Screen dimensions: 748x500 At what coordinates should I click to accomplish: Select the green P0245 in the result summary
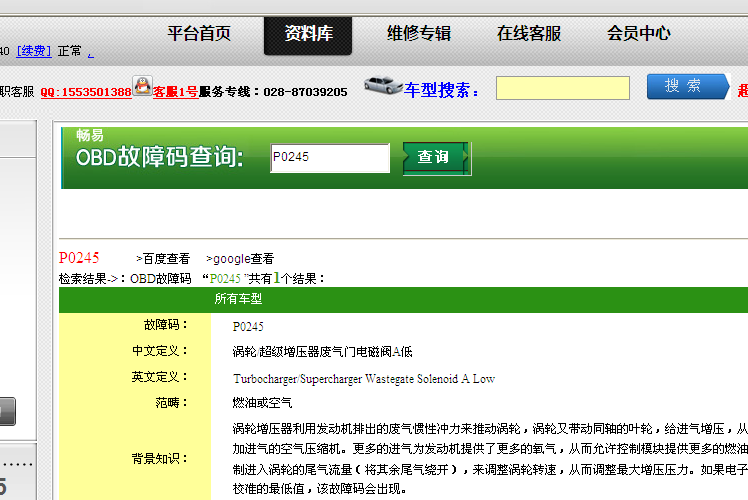[x=225, y=279]
